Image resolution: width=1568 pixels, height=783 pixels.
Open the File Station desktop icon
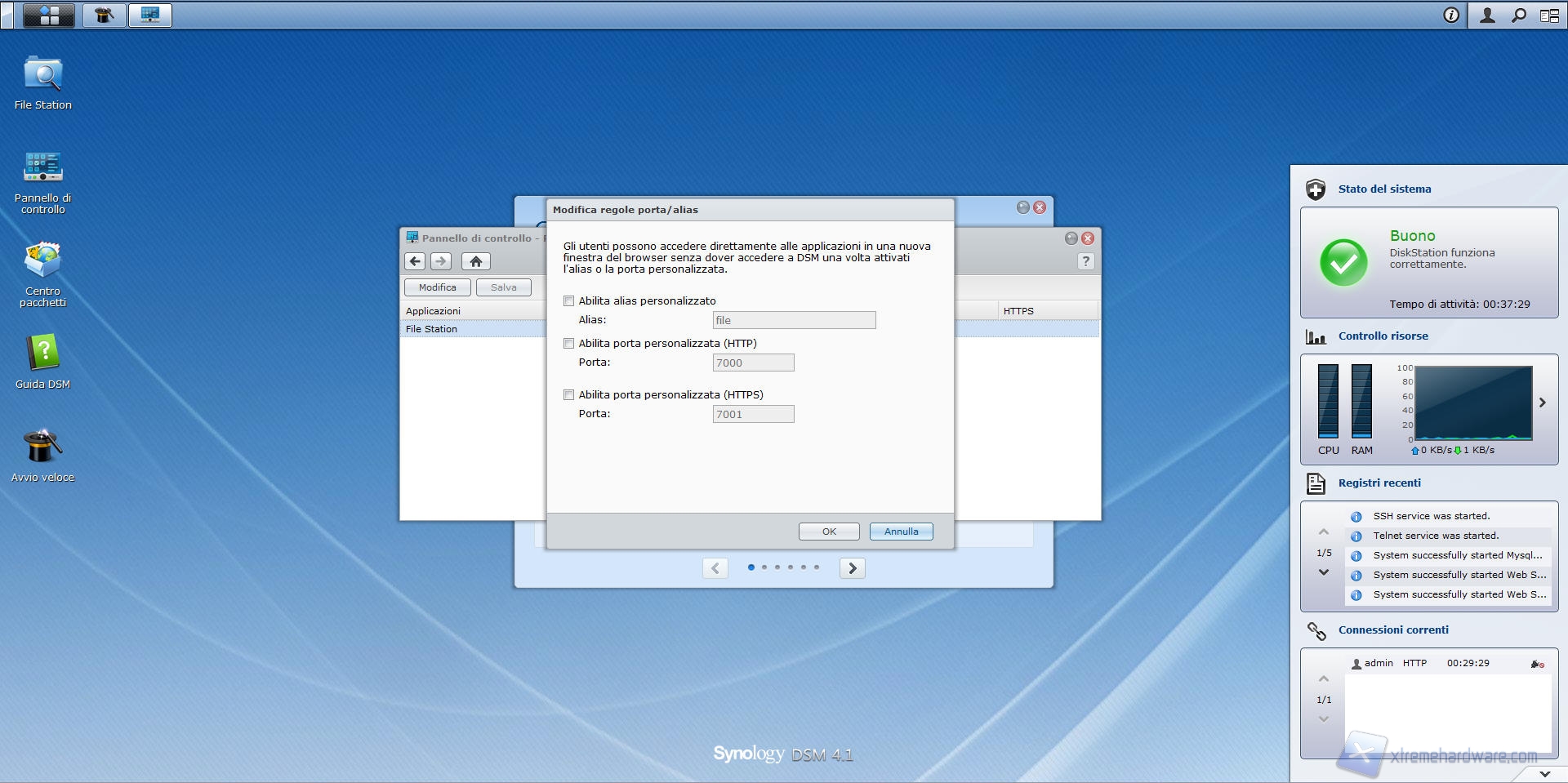pos(42,76)
